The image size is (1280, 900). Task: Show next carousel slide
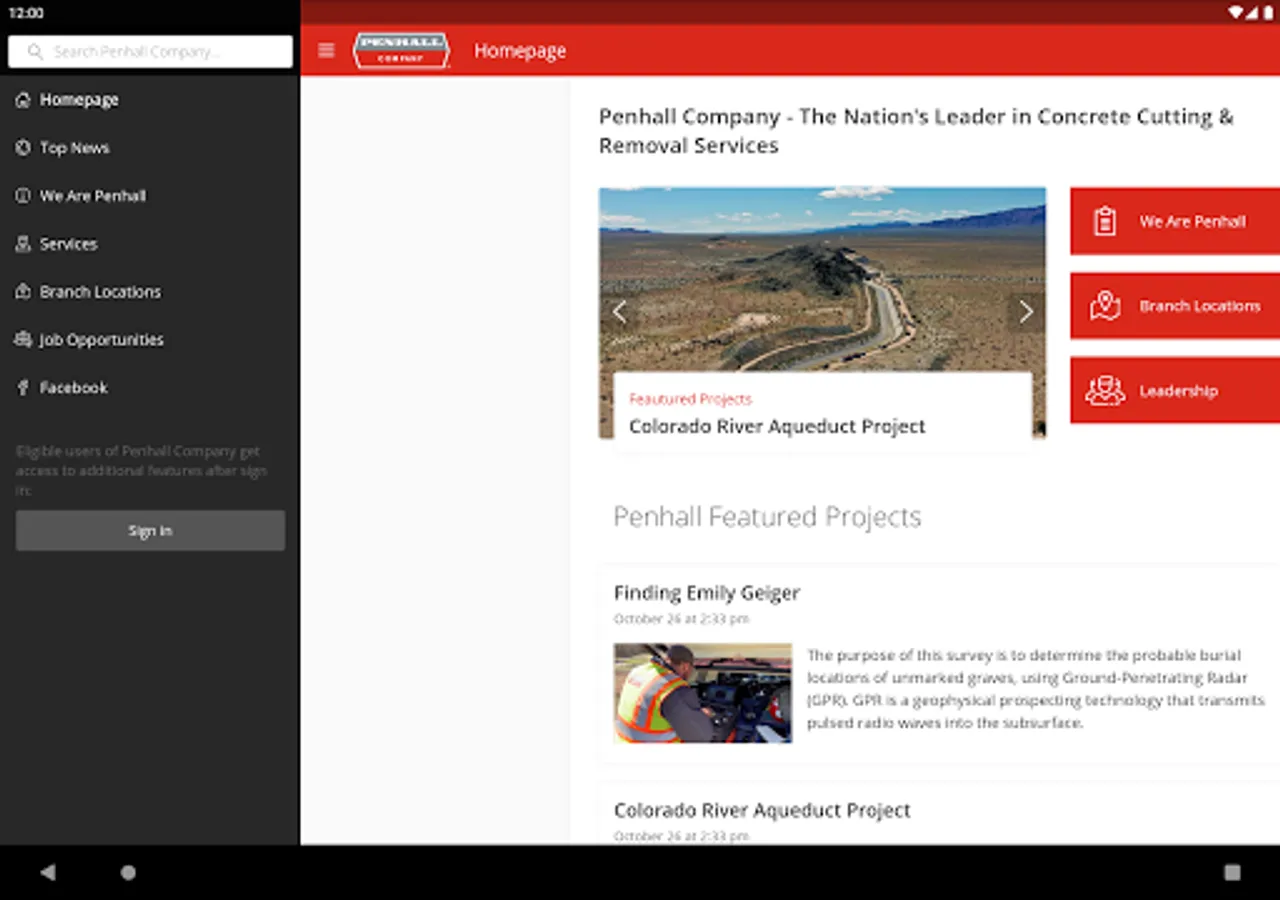pos(1026,312)
